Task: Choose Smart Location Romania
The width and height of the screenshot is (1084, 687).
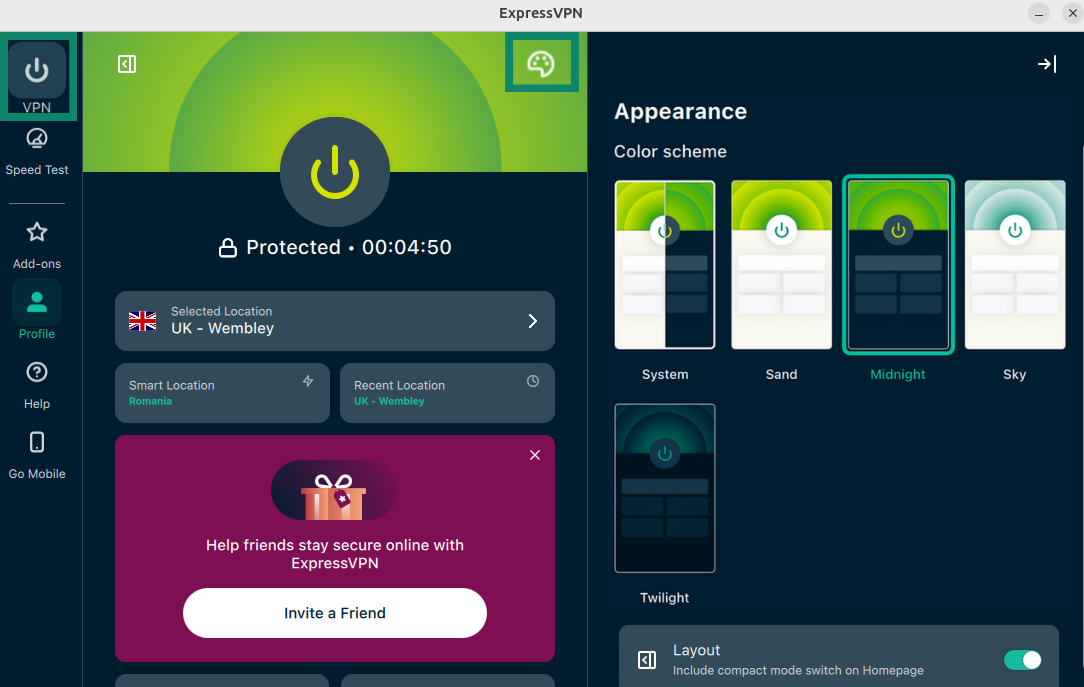Action: tap(222, 393)
